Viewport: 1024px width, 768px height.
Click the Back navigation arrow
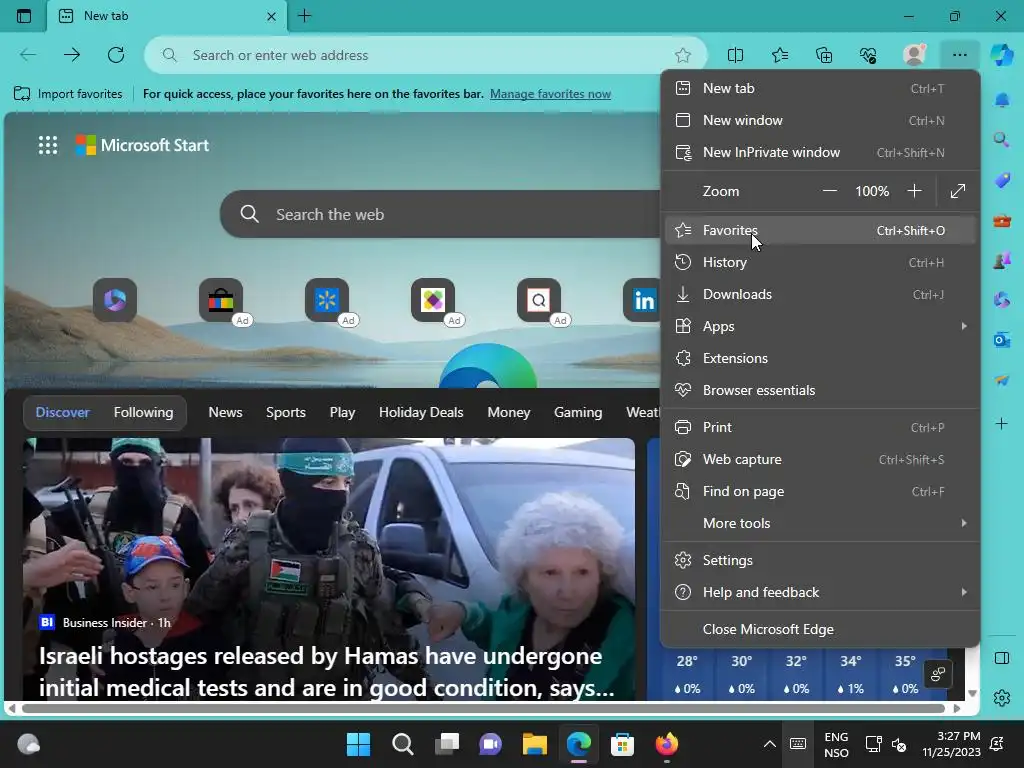[x=28, y=55]
